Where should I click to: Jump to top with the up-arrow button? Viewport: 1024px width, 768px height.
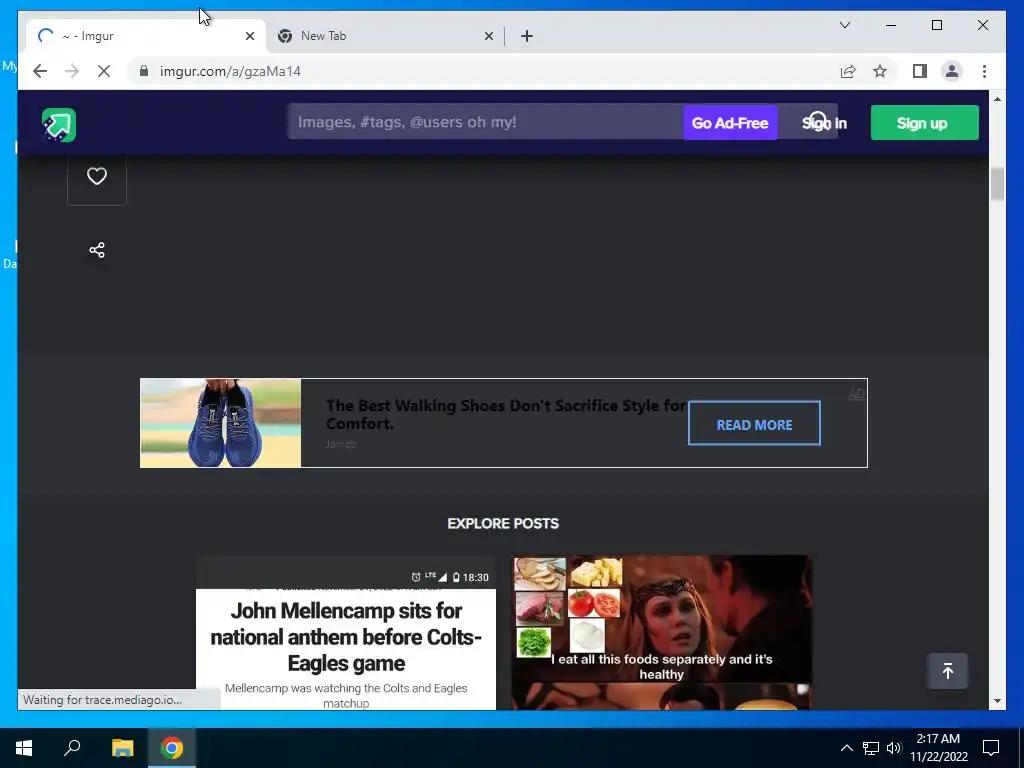(948, 671)
